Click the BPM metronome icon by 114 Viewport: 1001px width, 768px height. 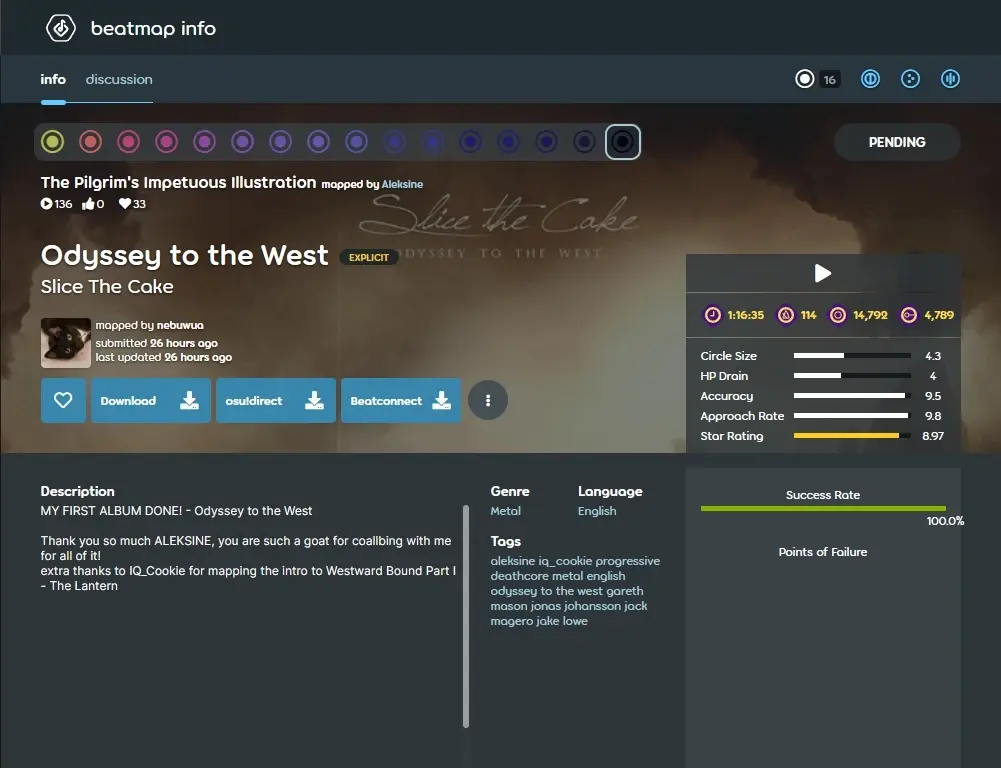785,315
